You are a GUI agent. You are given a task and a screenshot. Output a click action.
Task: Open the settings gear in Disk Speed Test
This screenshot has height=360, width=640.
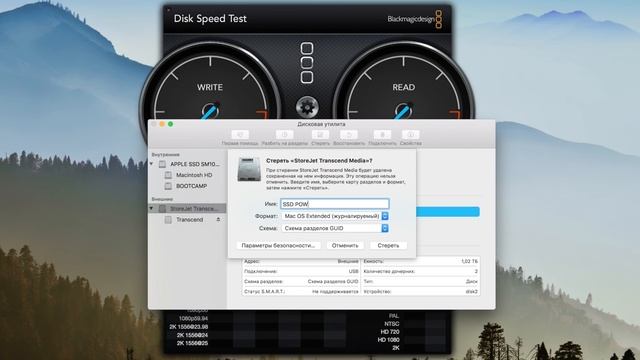[307, 107]
